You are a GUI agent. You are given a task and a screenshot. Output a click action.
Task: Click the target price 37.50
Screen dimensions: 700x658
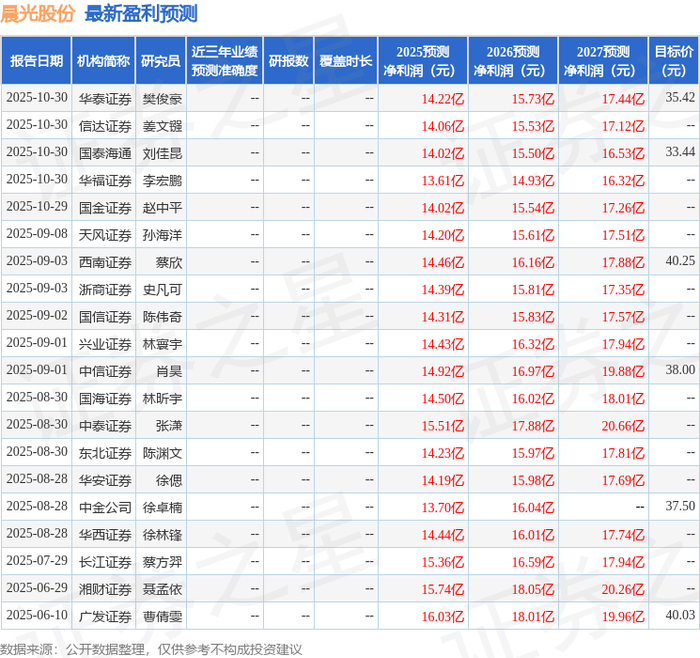click(680, 506)
